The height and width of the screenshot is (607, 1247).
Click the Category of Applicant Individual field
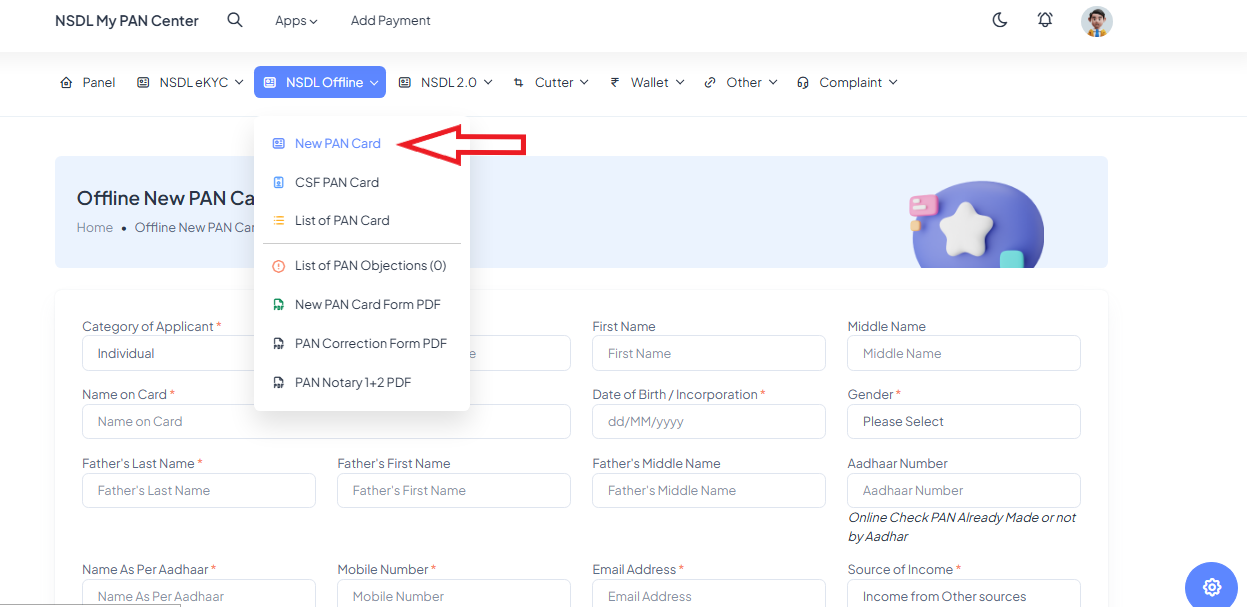168,353
